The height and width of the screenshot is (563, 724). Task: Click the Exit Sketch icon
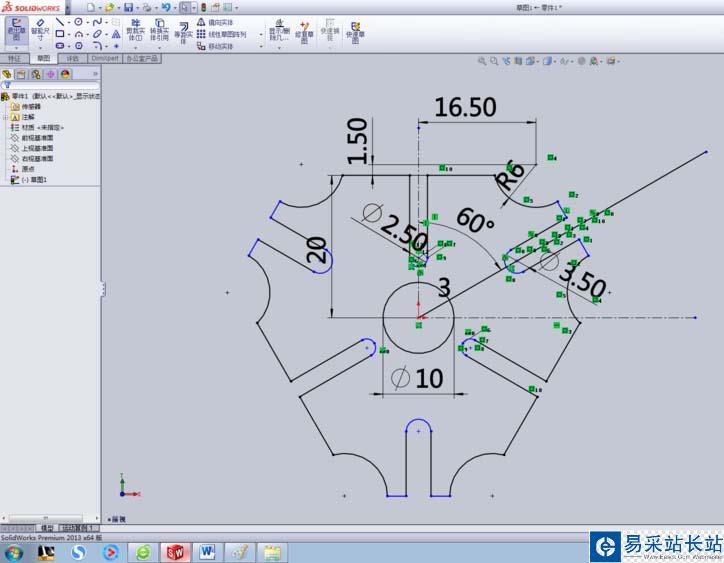[x=15, y=30]
